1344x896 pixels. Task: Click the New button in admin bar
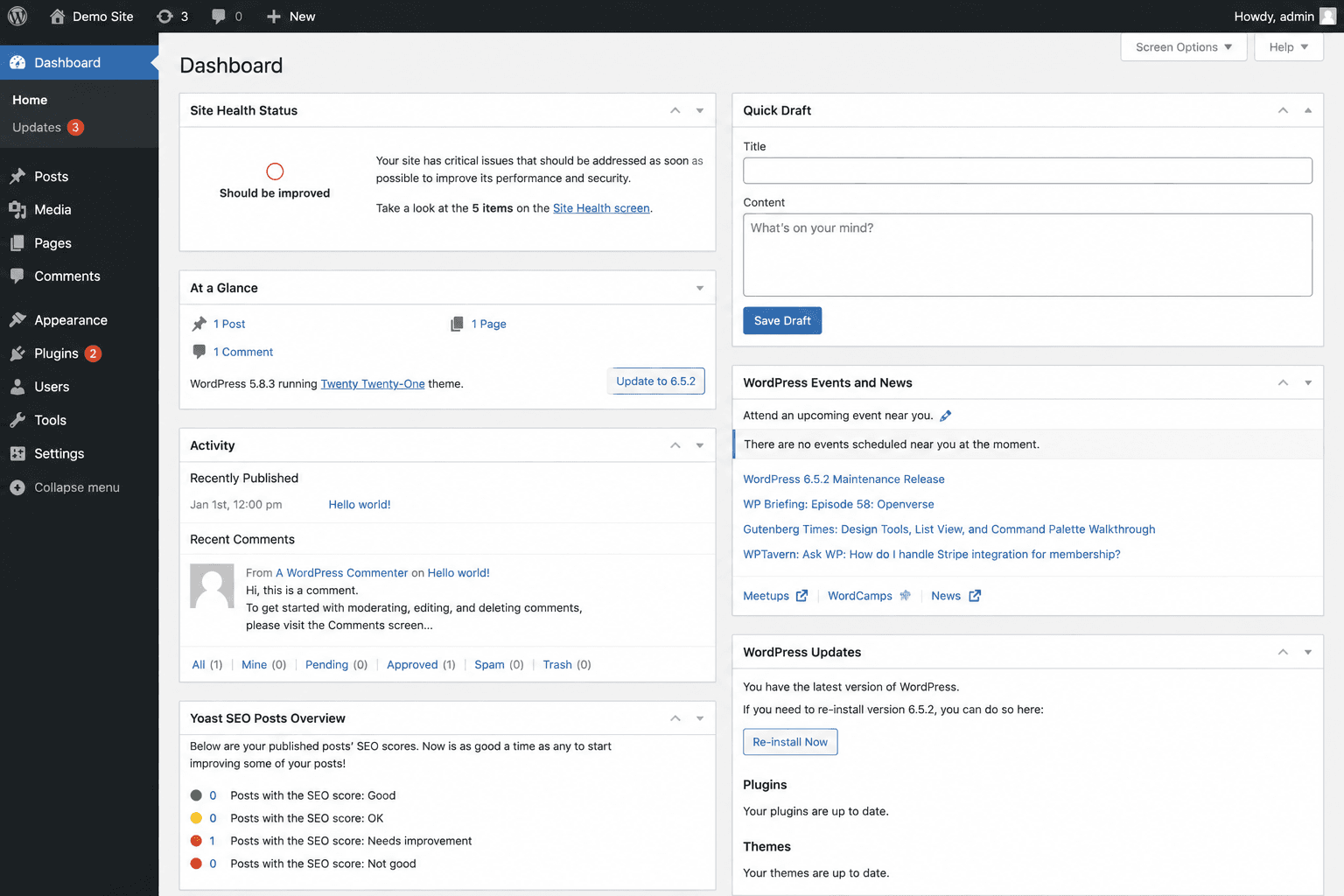click(290, 16)
